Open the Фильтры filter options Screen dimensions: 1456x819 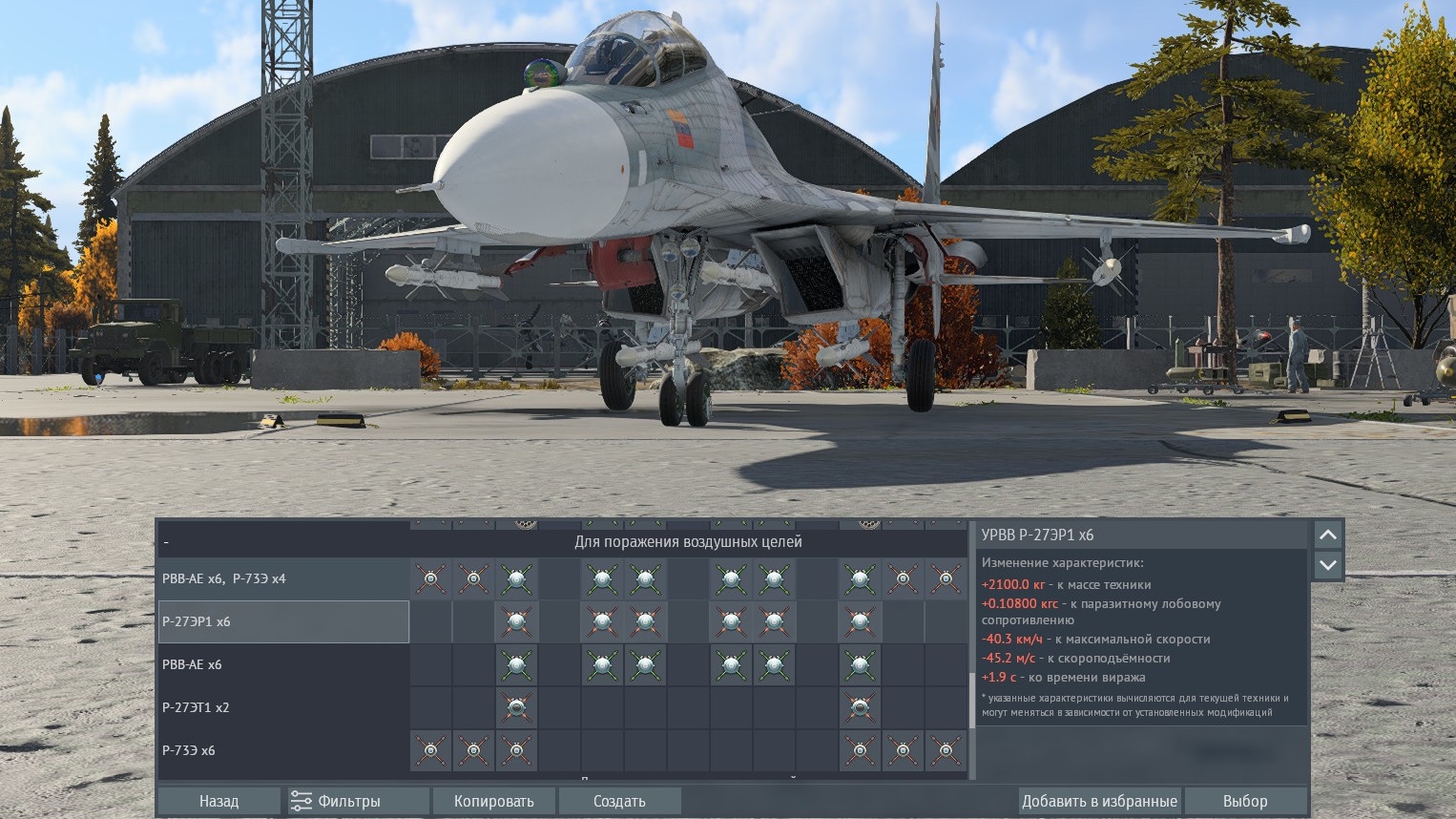(358, 801)
